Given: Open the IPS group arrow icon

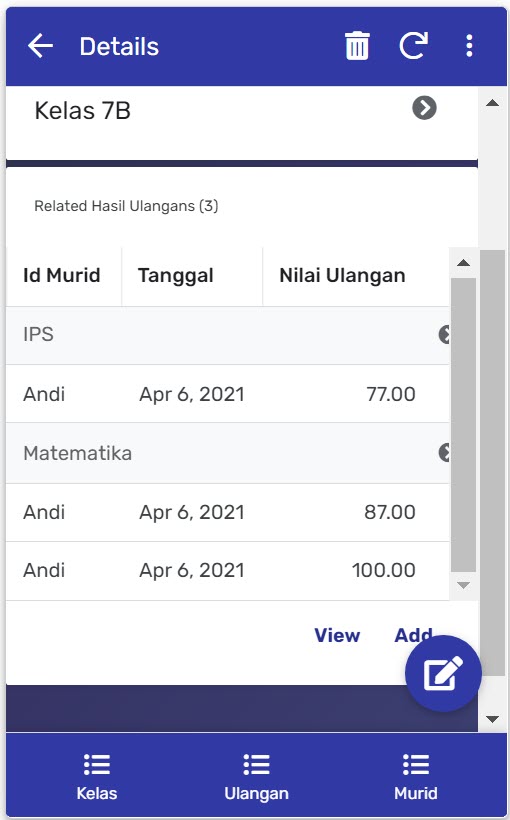Looking at the screenshot, I should [445, 334].
